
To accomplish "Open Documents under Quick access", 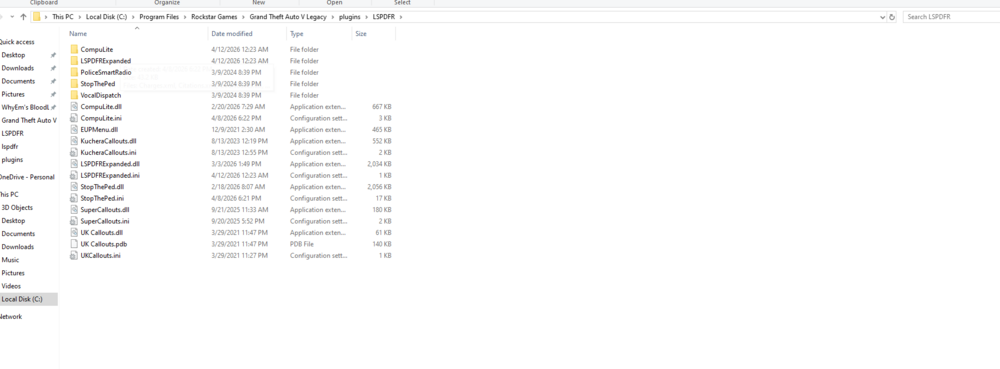I will [x=18, y=82].
